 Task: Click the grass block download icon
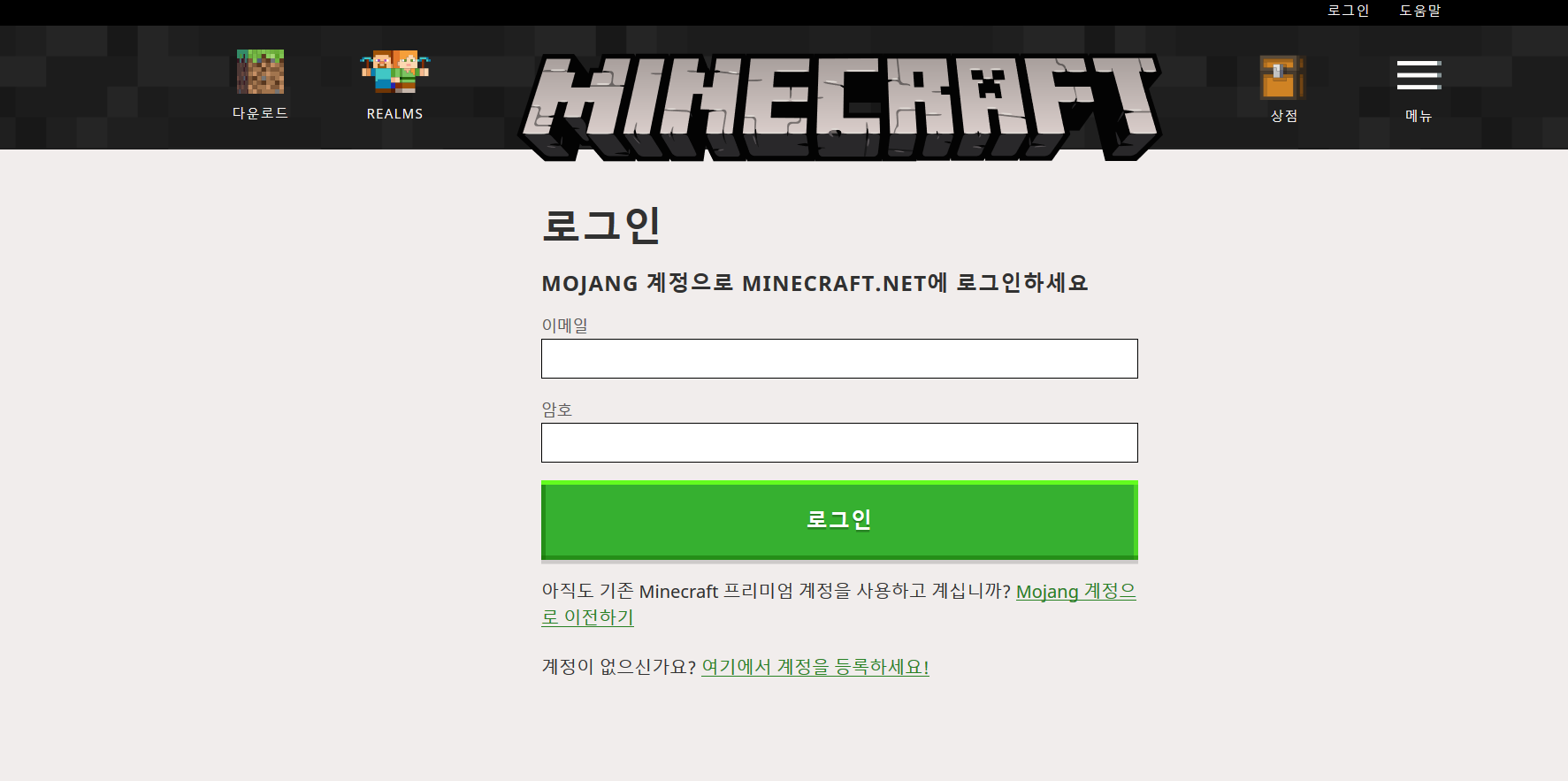click(260, 72)
